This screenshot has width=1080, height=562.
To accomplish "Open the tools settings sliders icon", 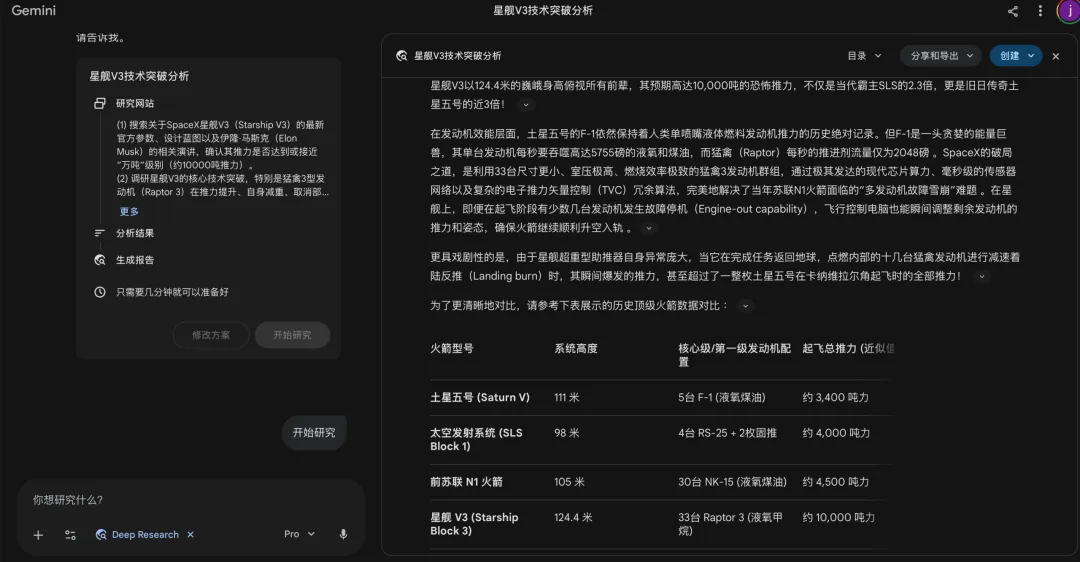I will 70,534.
